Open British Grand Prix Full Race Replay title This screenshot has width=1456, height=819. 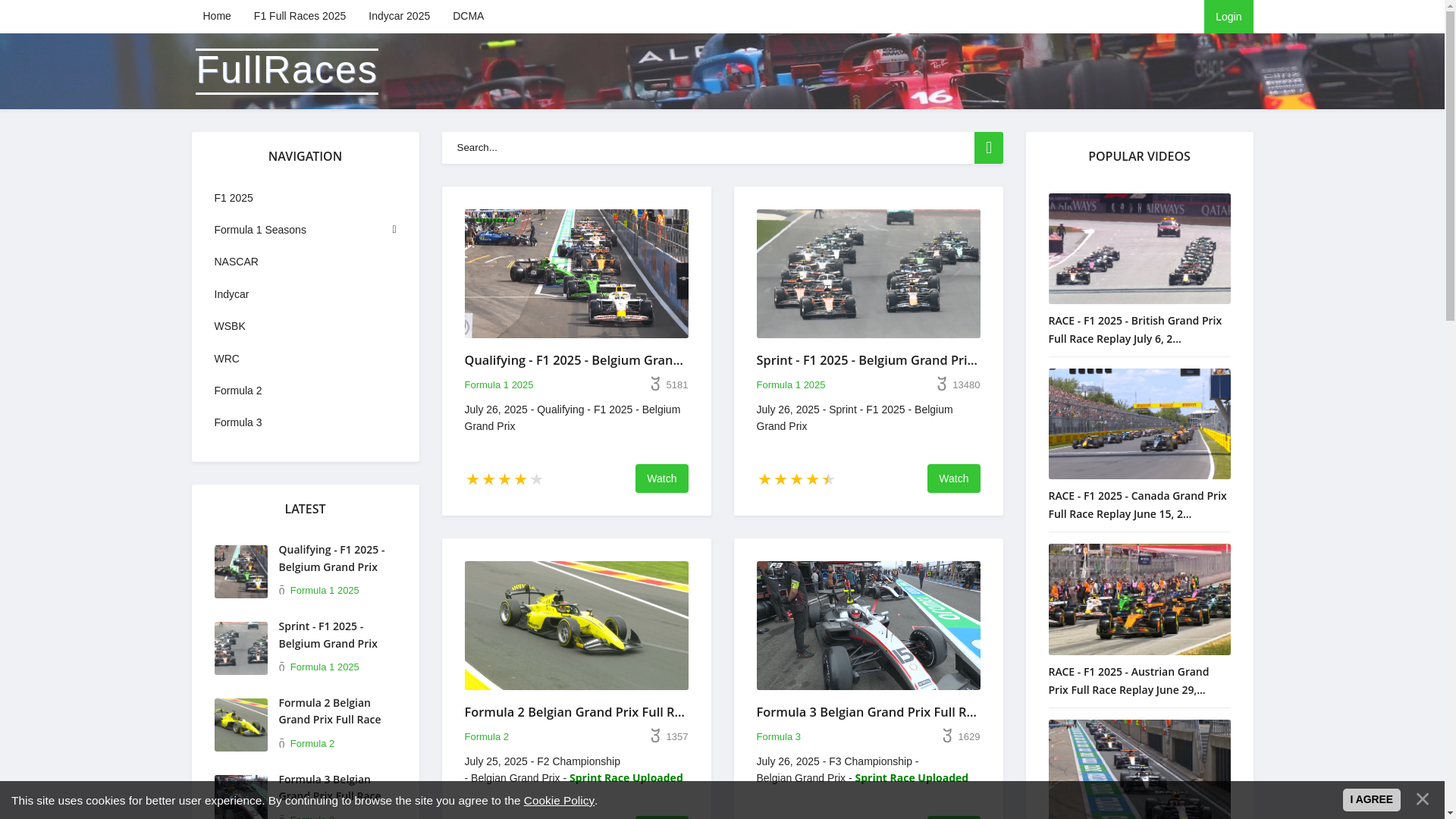[x=1134, y=330]
